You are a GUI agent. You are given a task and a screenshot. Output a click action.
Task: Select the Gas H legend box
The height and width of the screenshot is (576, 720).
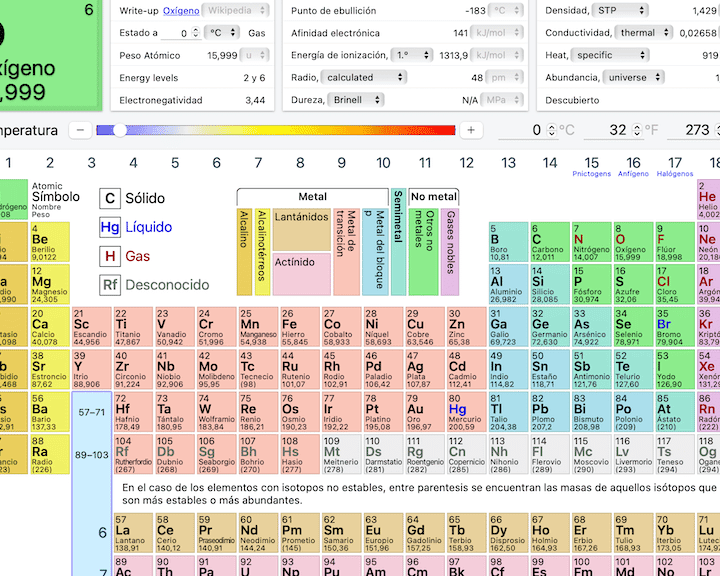pyautogui.click(x=111, y=256)
